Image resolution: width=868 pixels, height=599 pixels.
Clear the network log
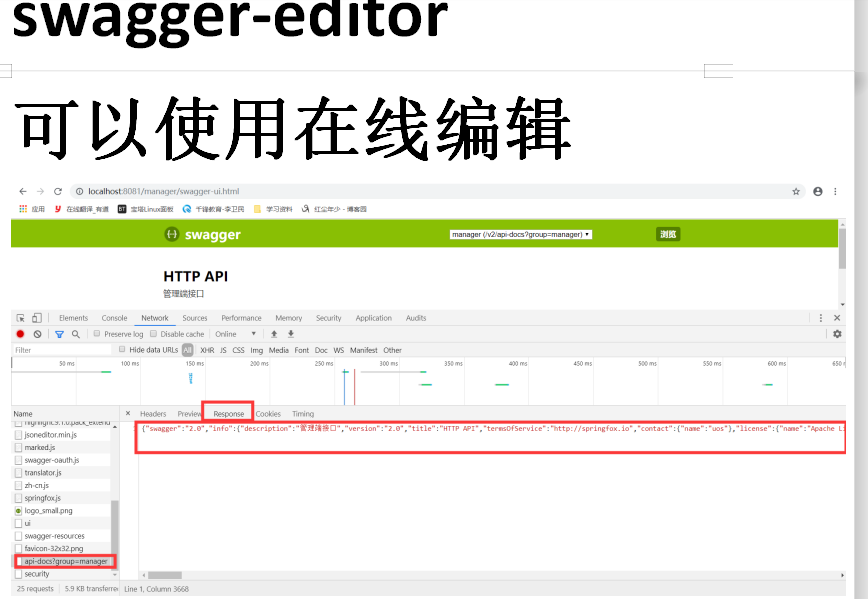pos(37,334)
